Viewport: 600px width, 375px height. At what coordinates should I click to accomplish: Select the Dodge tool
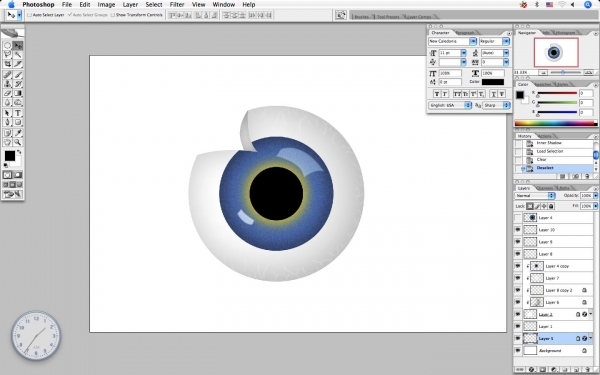tap(18, 102)
